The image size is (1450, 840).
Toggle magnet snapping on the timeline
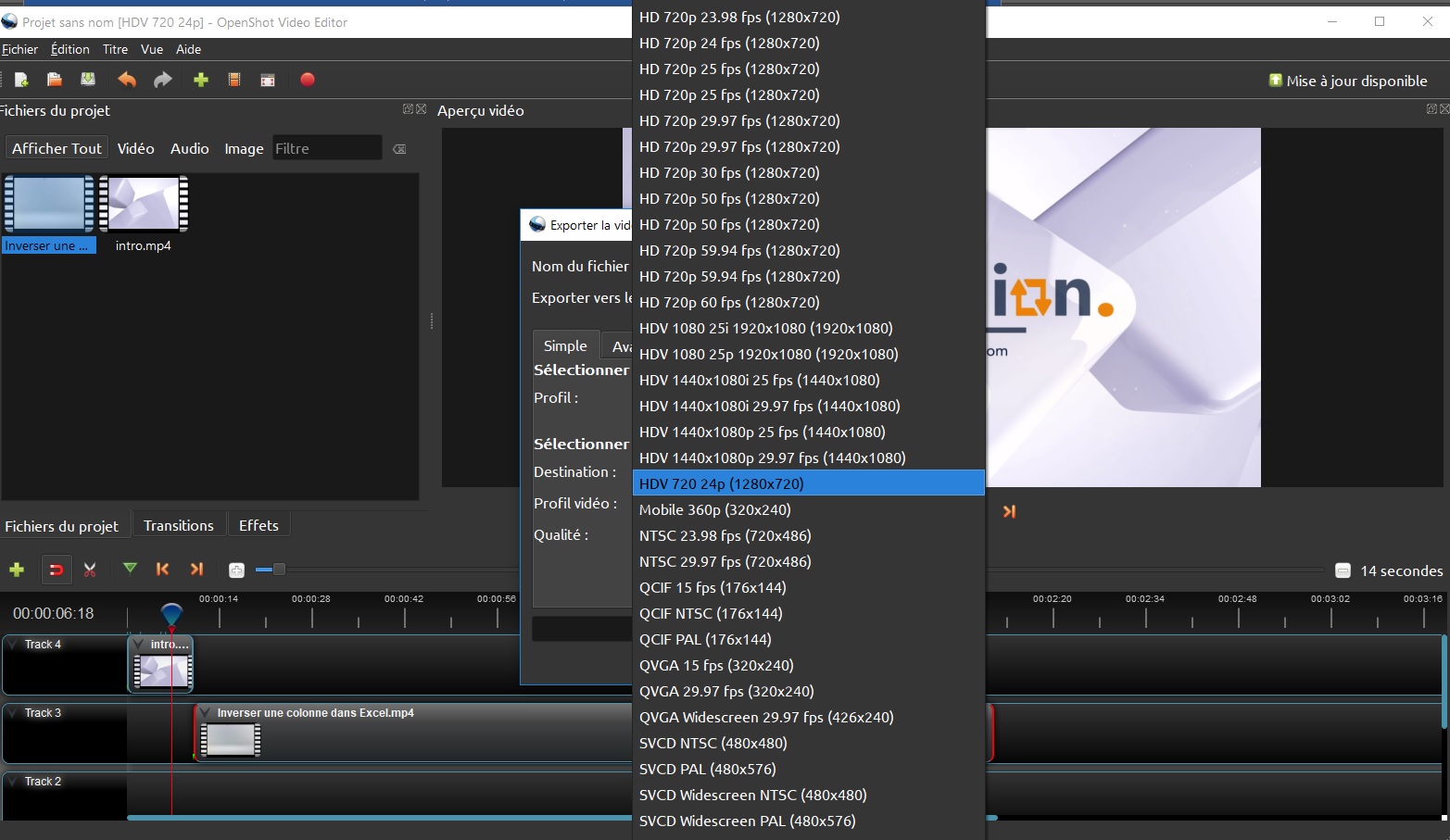coord(56,570)
